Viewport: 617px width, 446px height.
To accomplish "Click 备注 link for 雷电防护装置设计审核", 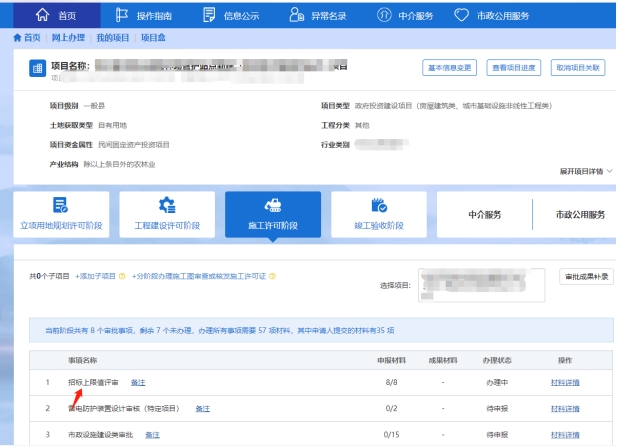I will point(203,409).
